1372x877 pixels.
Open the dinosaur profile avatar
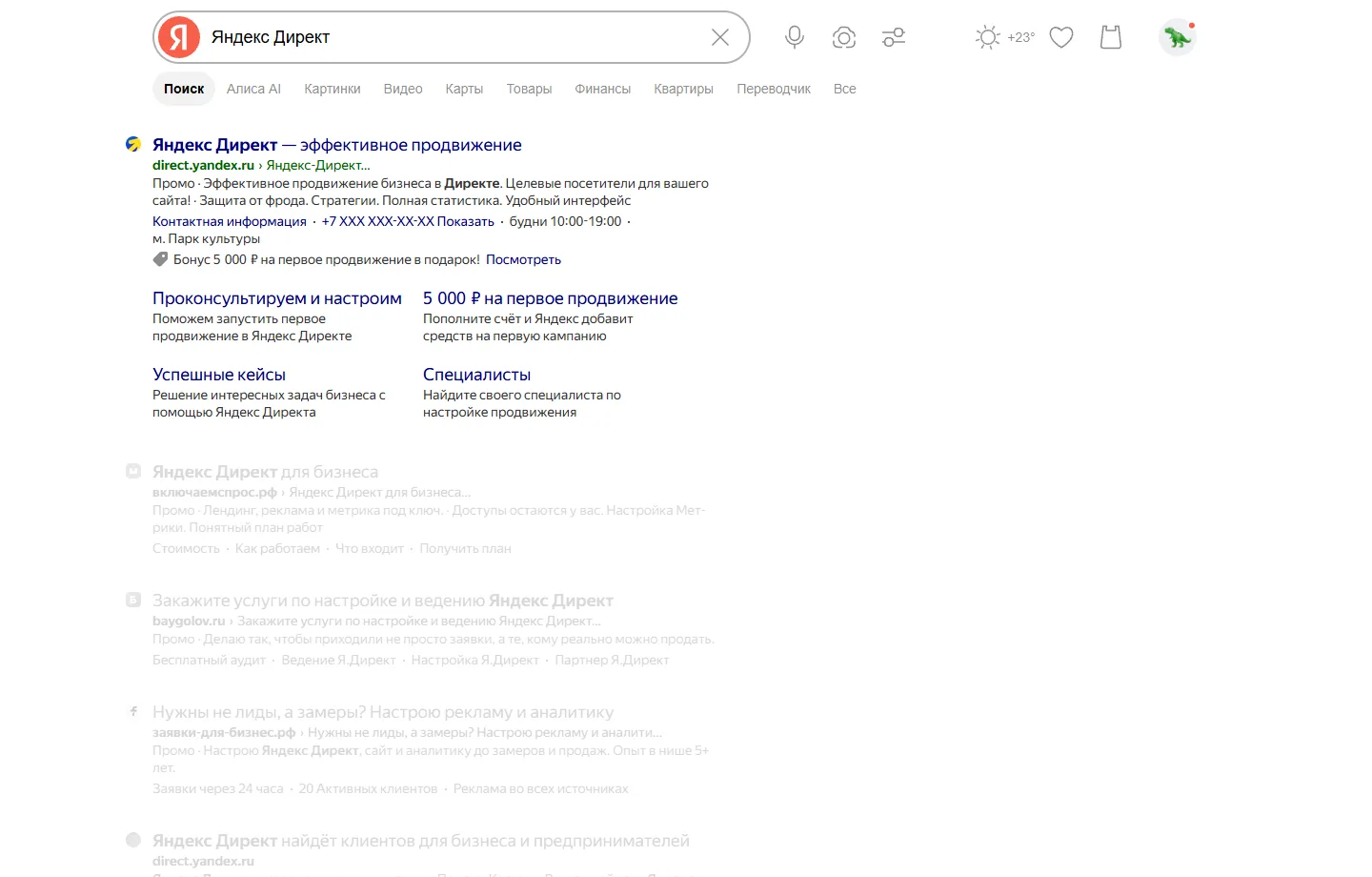click(x=1178, y=37)
